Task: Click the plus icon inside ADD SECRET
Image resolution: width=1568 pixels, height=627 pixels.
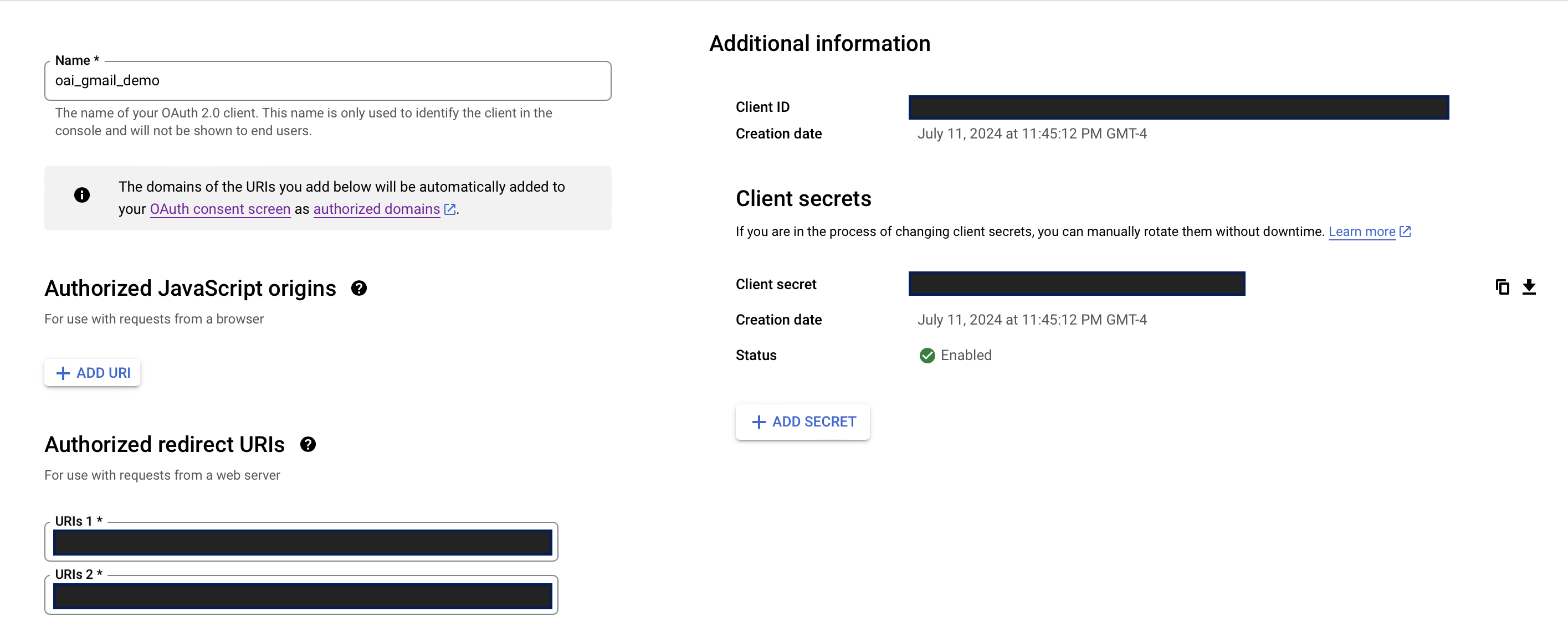Action: pos(758,422)
